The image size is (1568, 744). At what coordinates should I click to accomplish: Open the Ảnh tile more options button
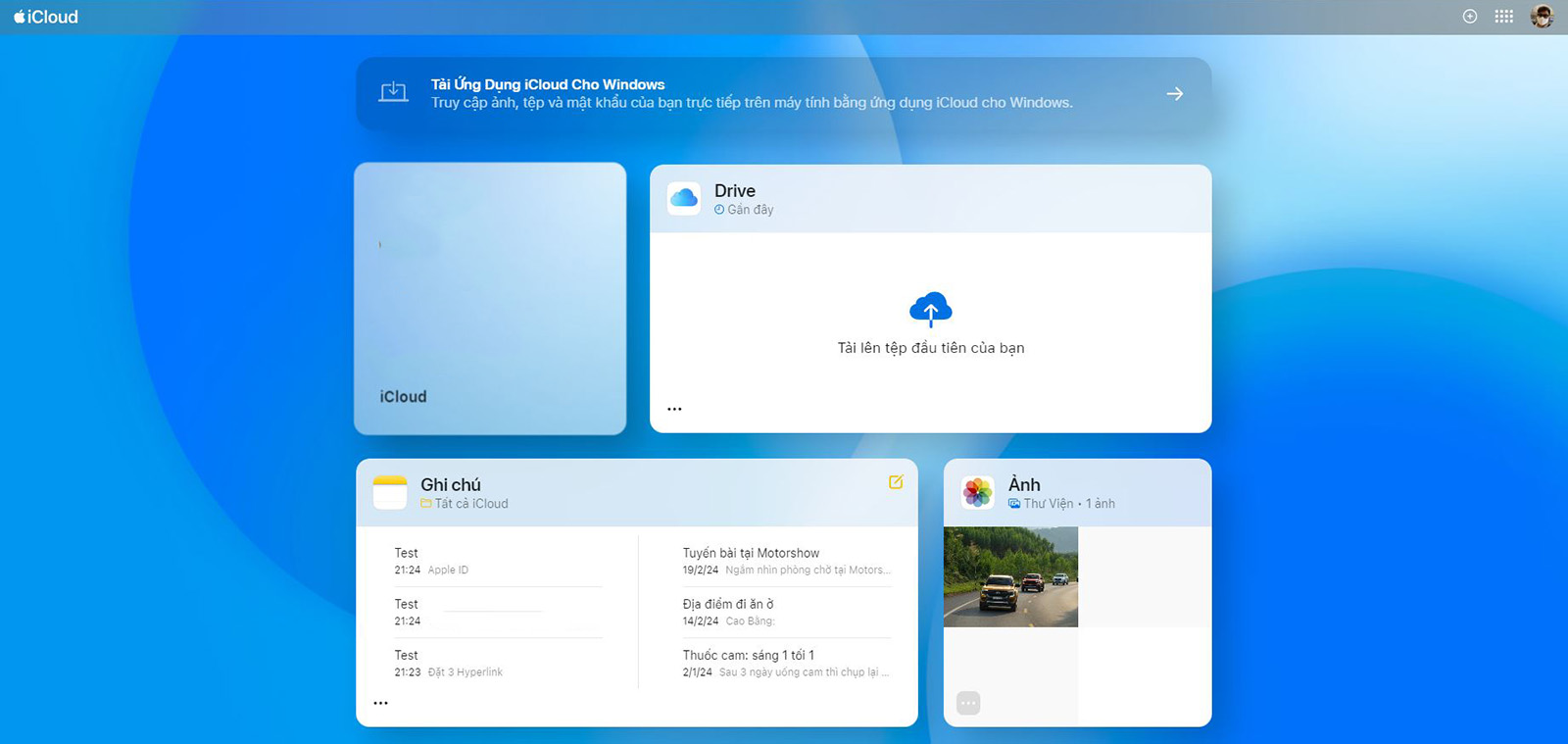click(x=968, y=703)
